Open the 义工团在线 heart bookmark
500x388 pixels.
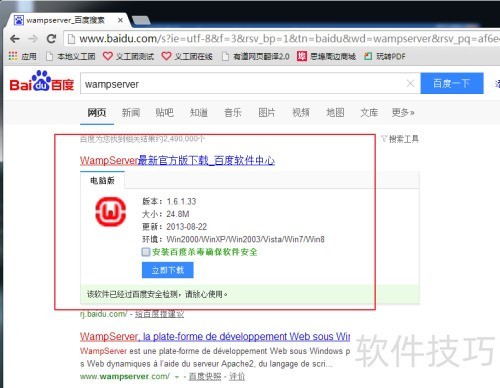(187, 56)
